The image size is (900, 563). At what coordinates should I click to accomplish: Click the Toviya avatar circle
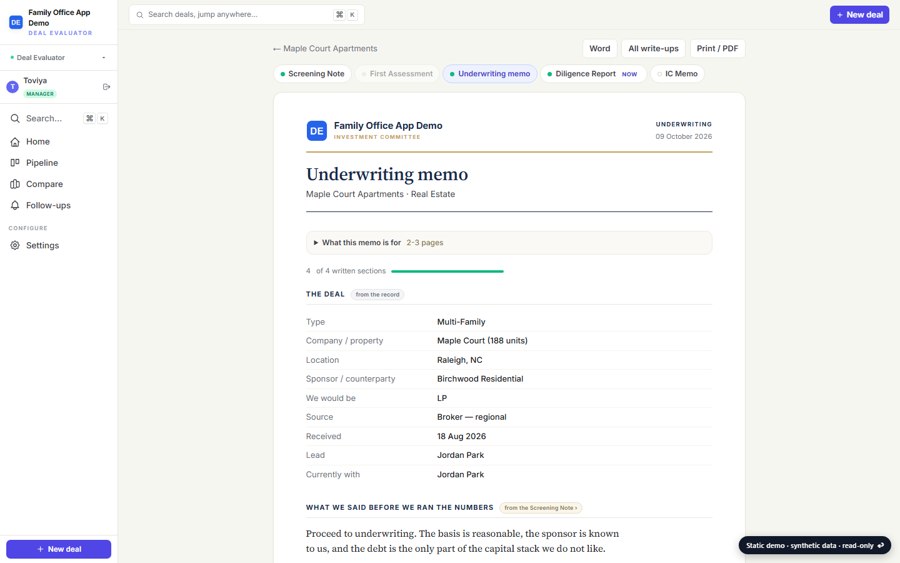tap(12, 87)
